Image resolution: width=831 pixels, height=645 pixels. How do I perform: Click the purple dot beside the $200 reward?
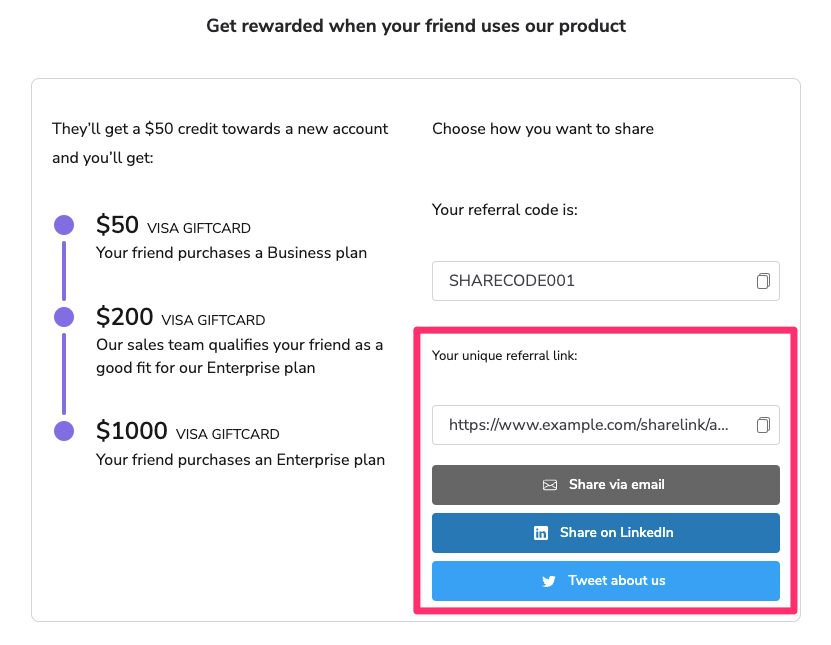[64, 317]
